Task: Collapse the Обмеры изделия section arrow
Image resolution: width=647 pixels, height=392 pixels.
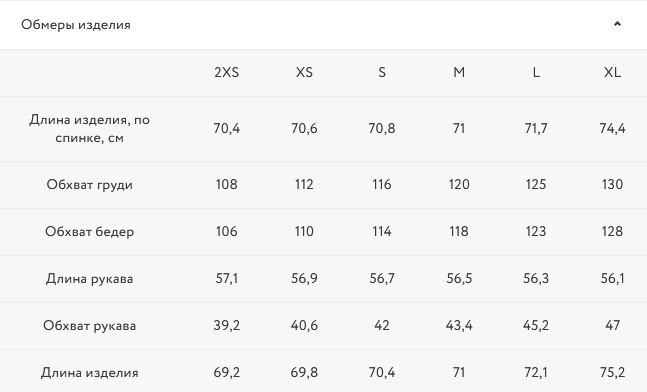Action: [617, 24]
